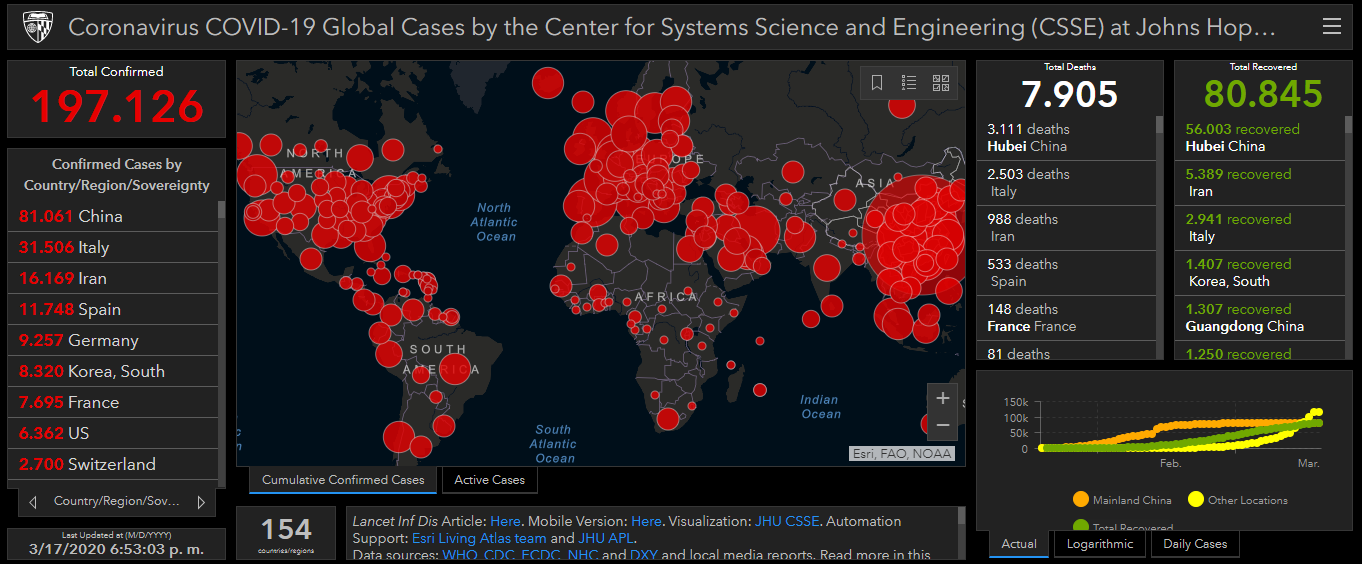Open the map bookmarks icon
This screenshot has width=1362, height=564.
click(877, 83)
